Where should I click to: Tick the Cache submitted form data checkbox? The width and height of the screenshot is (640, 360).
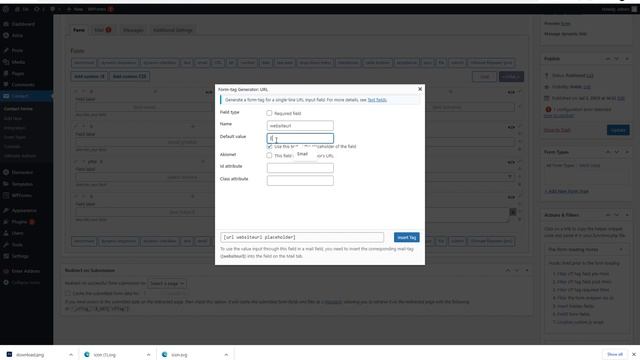68,293
